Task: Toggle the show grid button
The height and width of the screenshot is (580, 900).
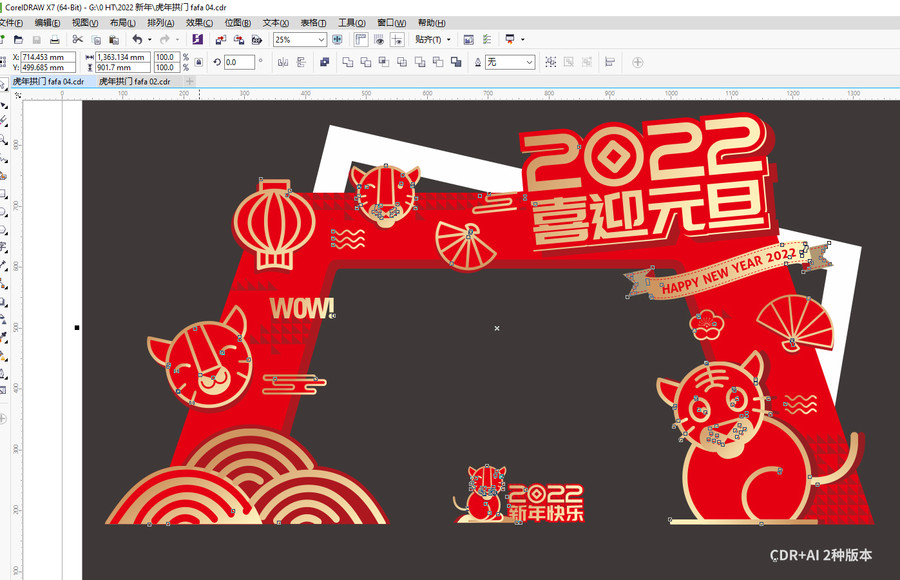Action: (x=379, y=40)
